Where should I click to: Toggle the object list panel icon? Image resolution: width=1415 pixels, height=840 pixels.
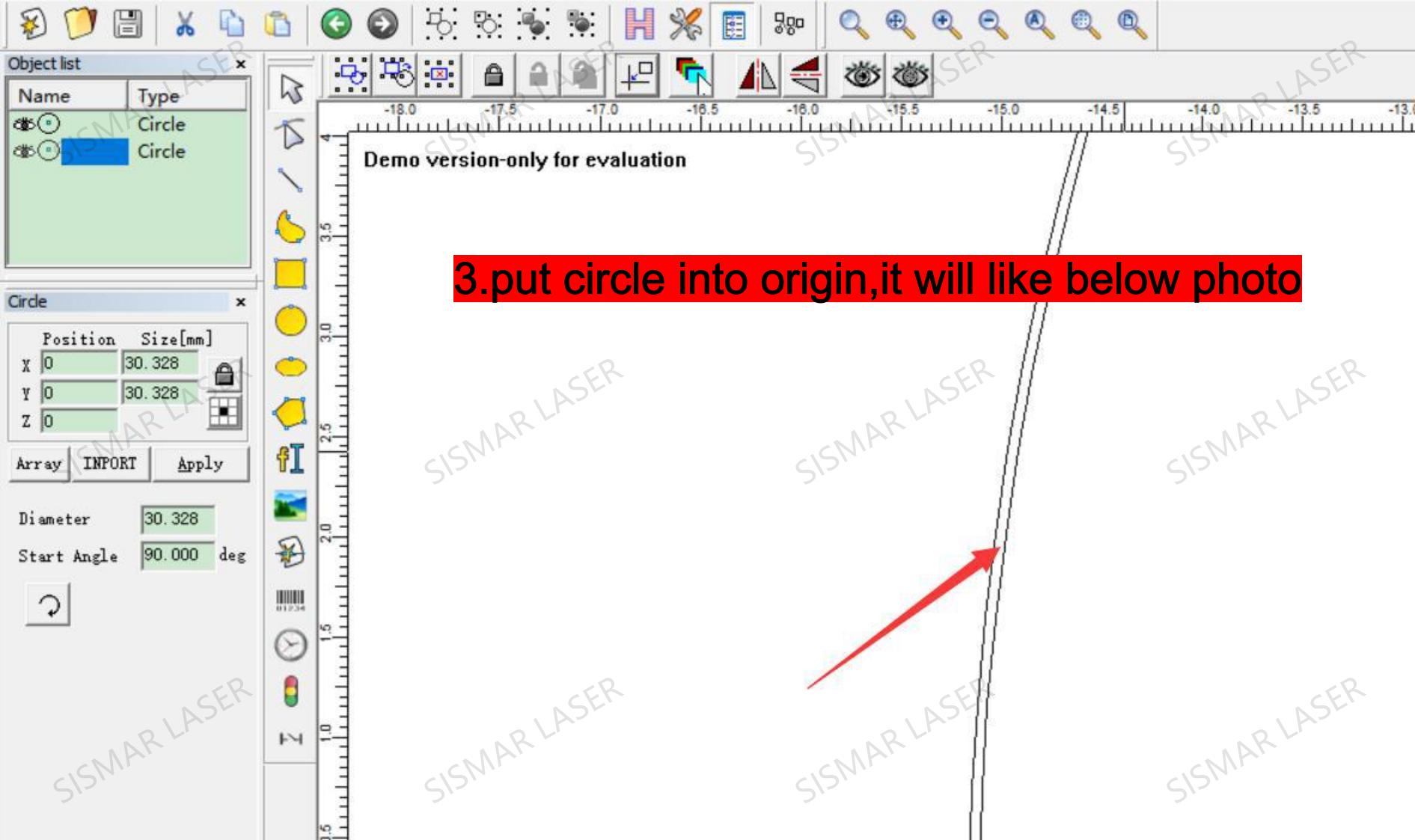(733, 25)
